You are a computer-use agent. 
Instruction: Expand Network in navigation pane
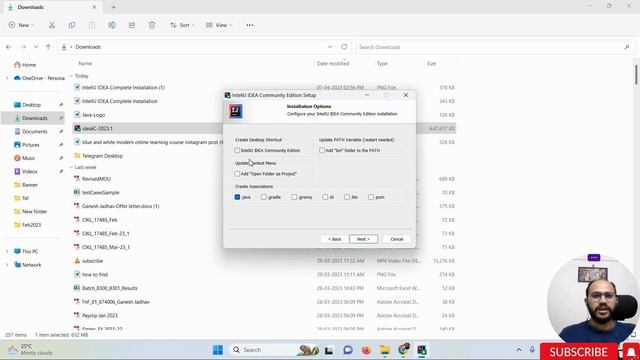point(7,265)
